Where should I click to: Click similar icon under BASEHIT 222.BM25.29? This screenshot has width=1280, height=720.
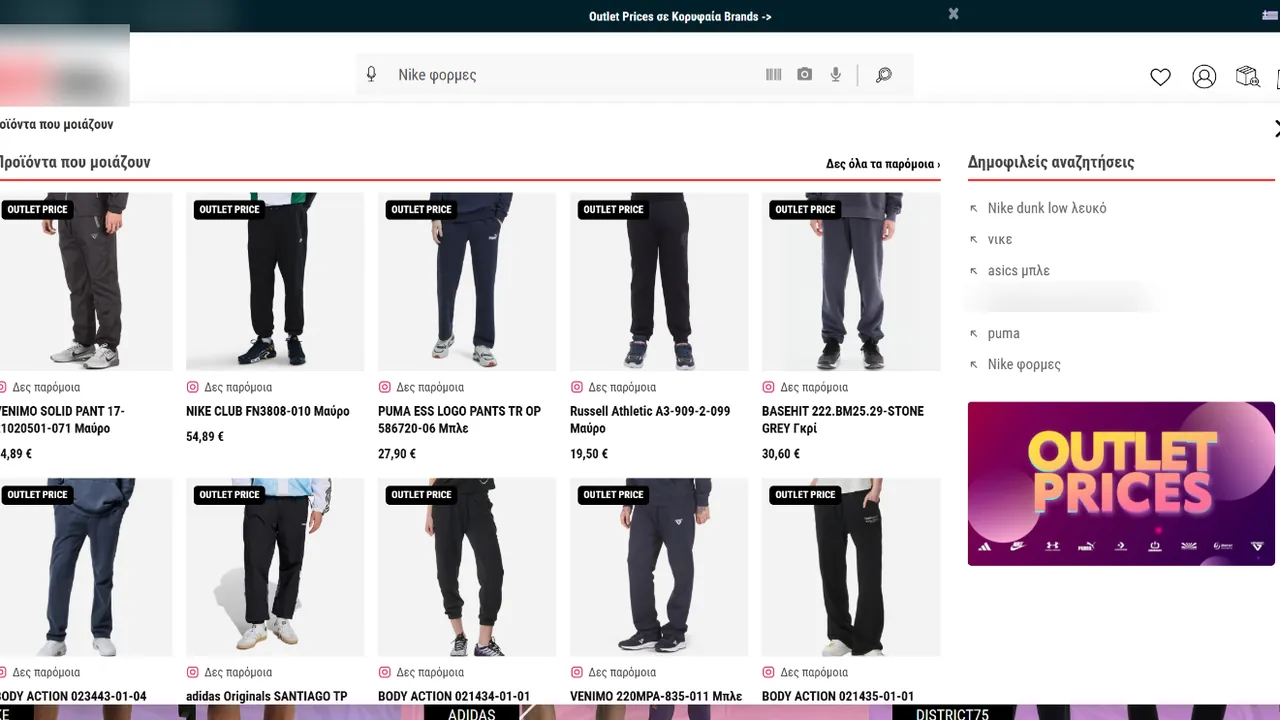point(769,387)
